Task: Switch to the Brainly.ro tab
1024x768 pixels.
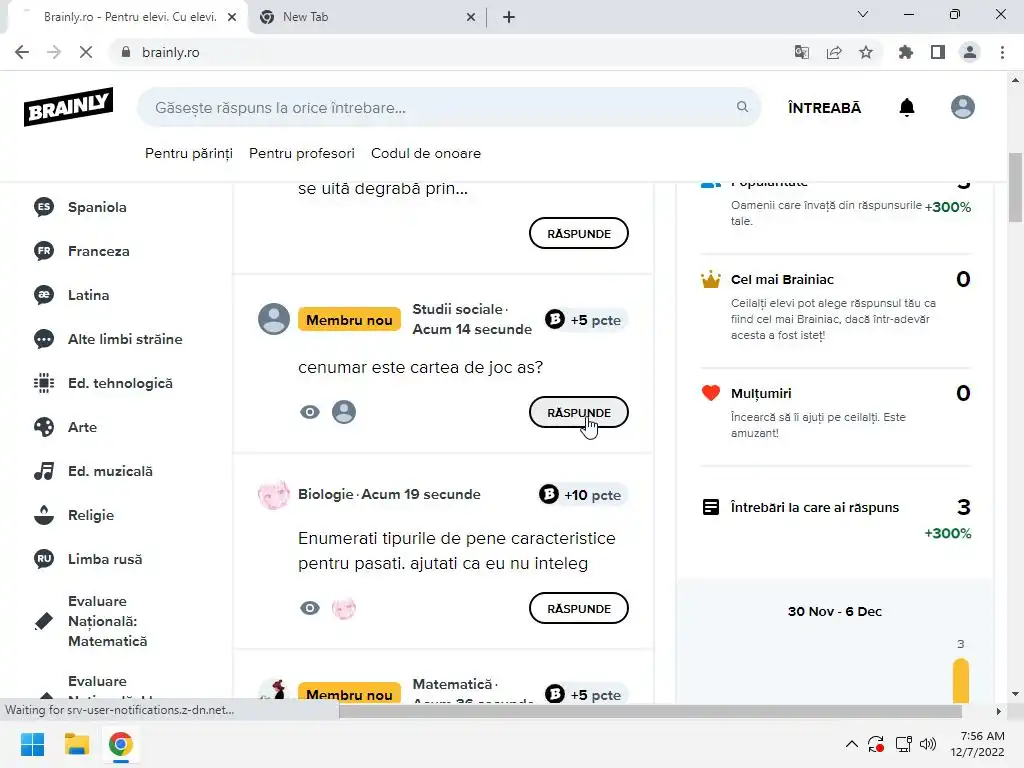Action: pos(128,17)
